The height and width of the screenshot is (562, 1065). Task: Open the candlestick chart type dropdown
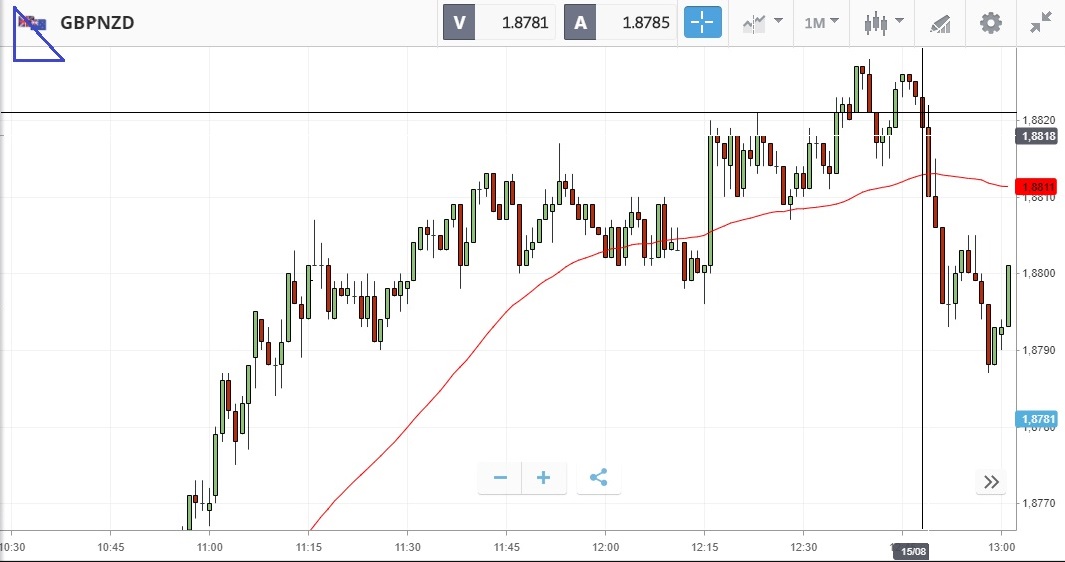click(x=884, y=22)
